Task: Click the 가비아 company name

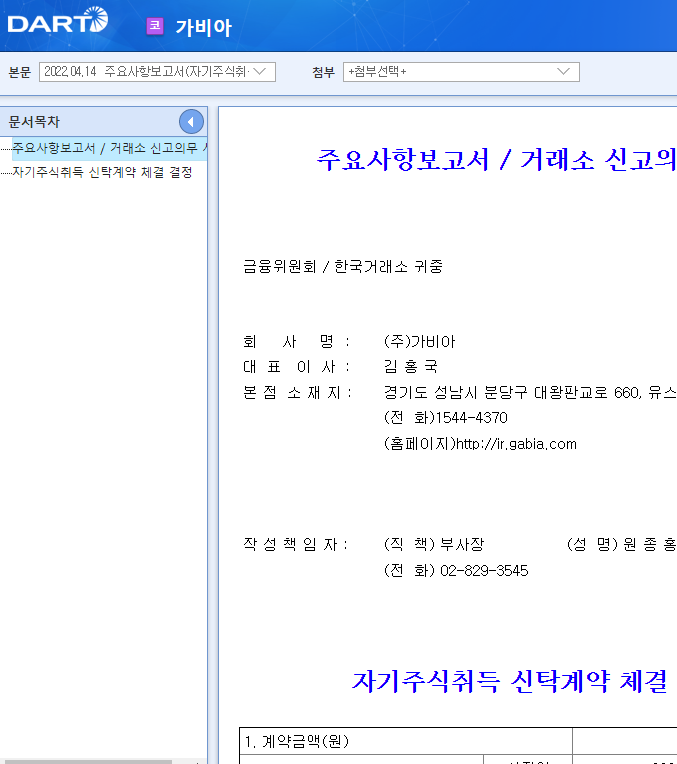Action: (203, 27)
